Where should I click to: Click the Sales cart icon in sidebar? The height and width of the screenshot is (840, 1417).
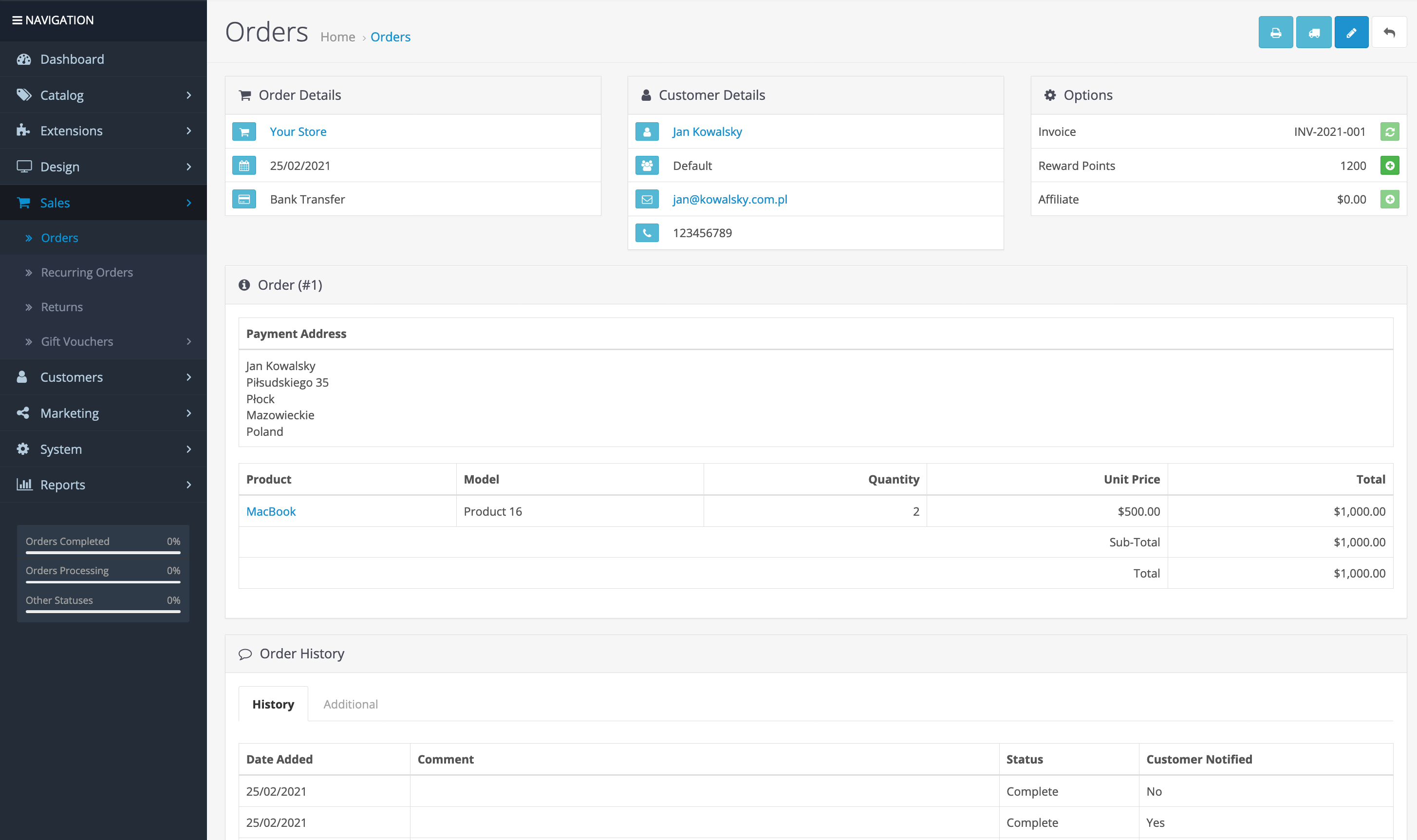coord(24,203)
